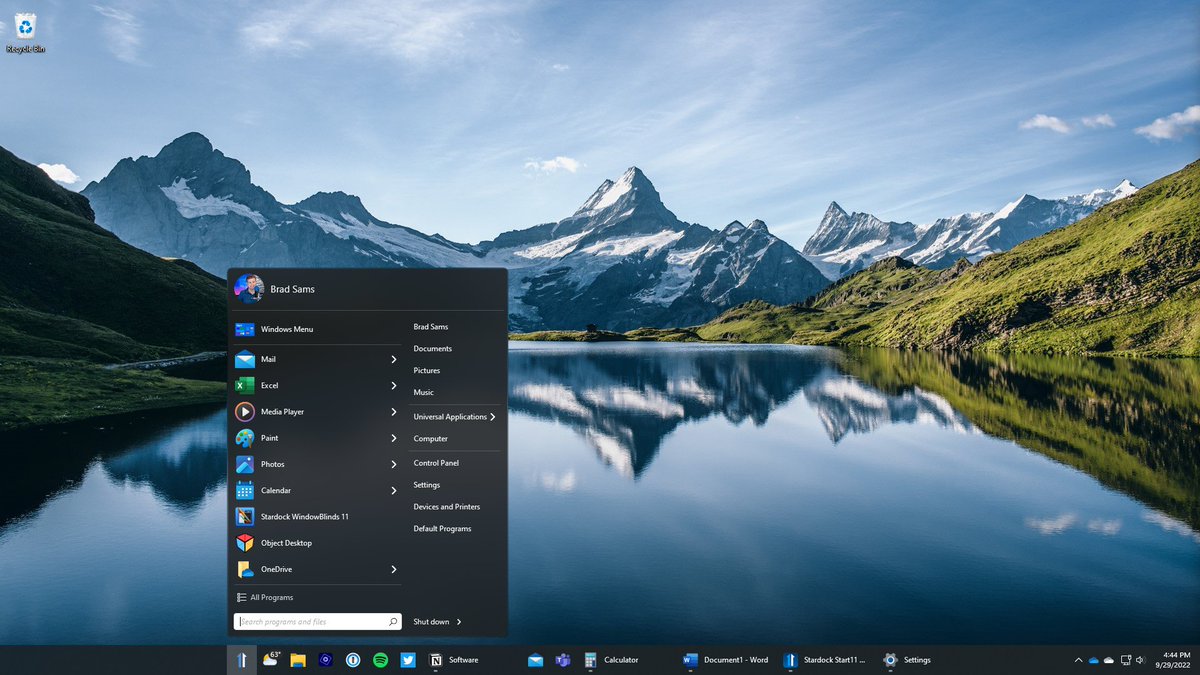1200x675 pixels.
Task: Launch Stardock WindowBlinds 11
Action: point(317,517)
